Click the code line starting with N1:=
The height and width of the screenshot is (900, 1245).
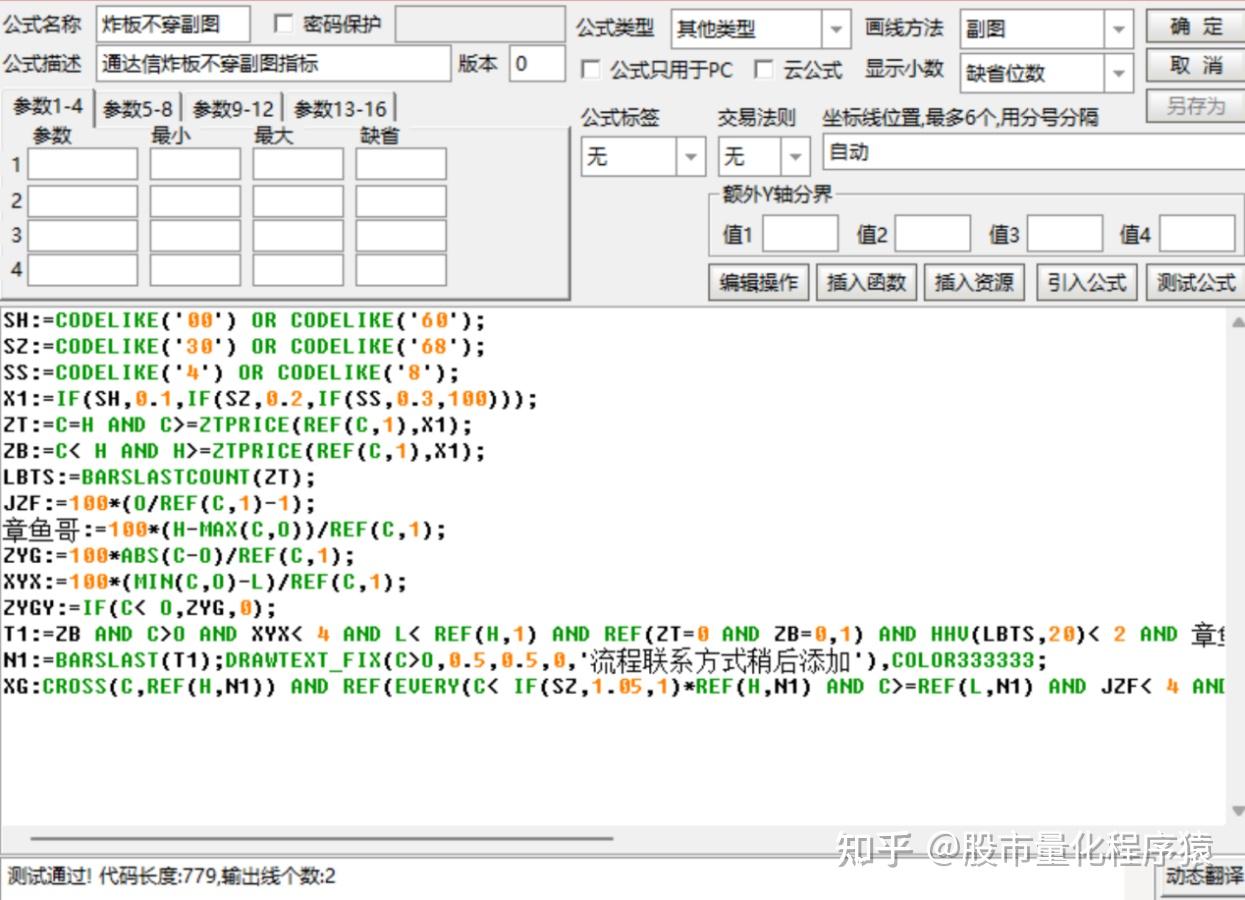525,660
